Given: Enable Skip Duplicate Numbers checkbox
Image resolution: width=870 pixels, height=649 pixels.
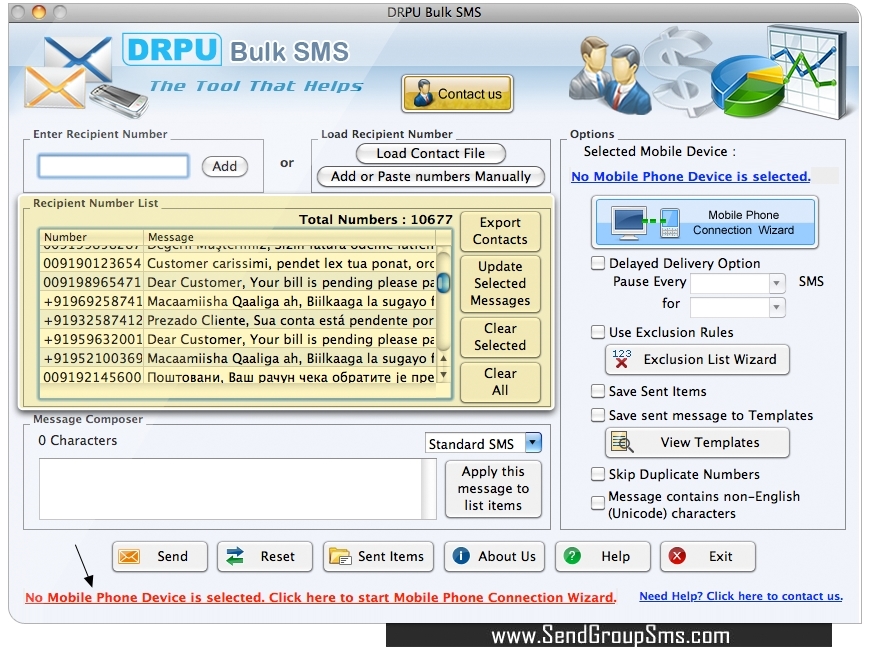Looking at the screenshot, I should tap(598, 474).
